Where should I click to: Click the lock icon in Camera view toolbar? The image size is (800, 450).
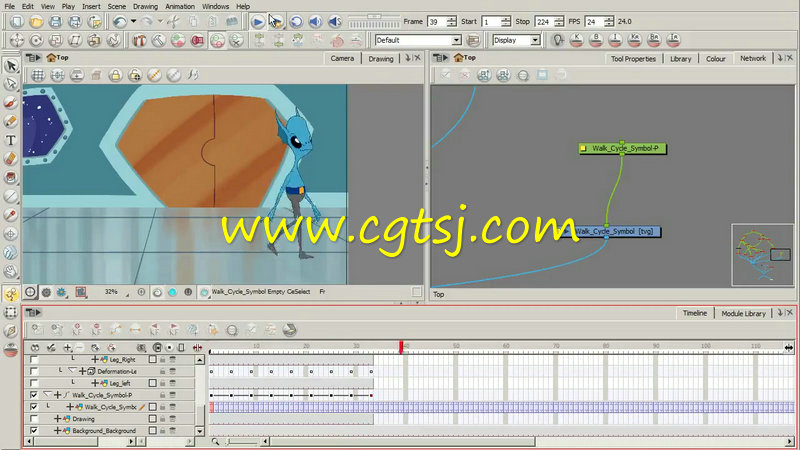[x=115, y=76]
